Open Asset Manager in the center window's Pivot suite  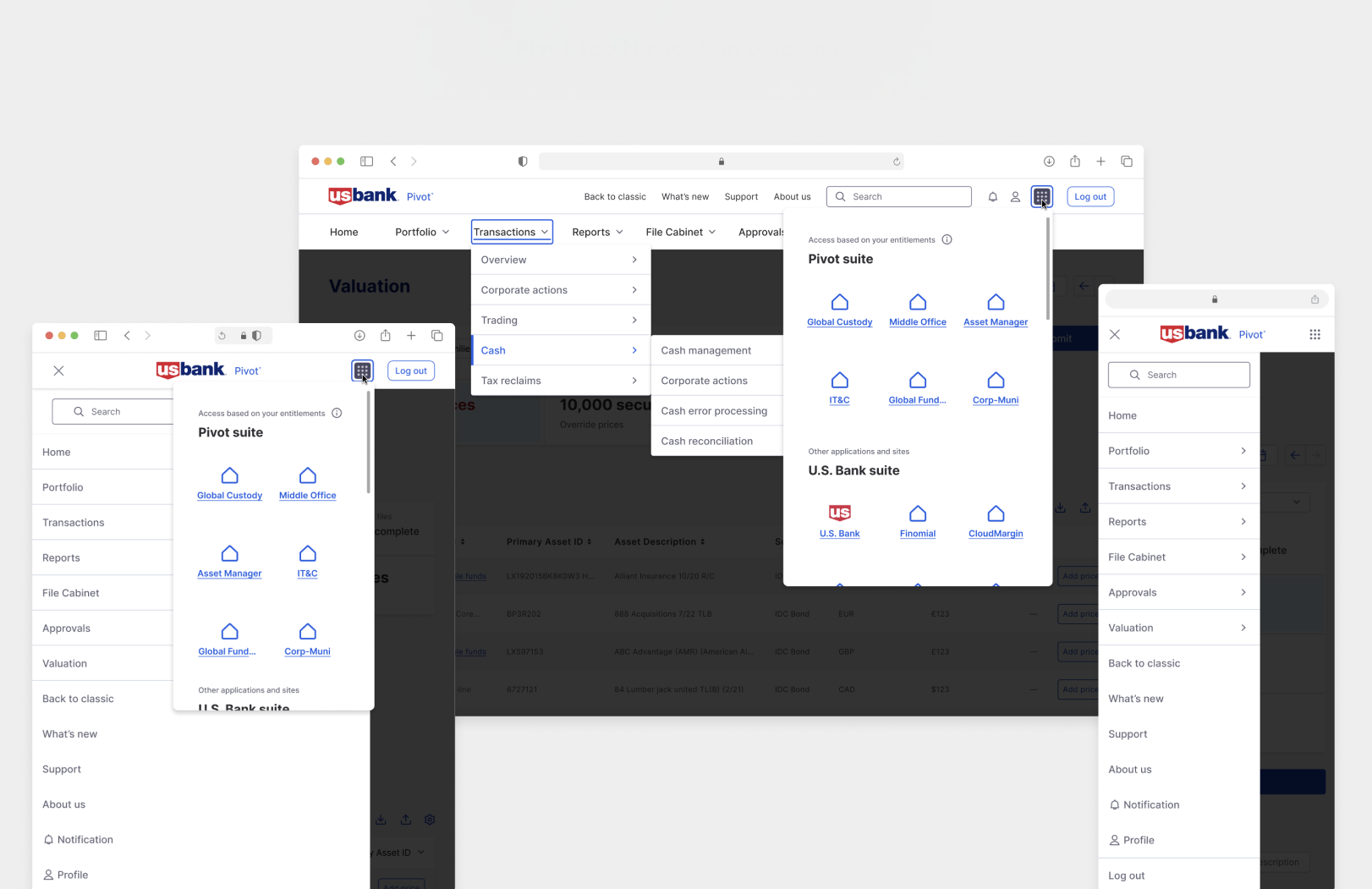(x=996, y=310)
